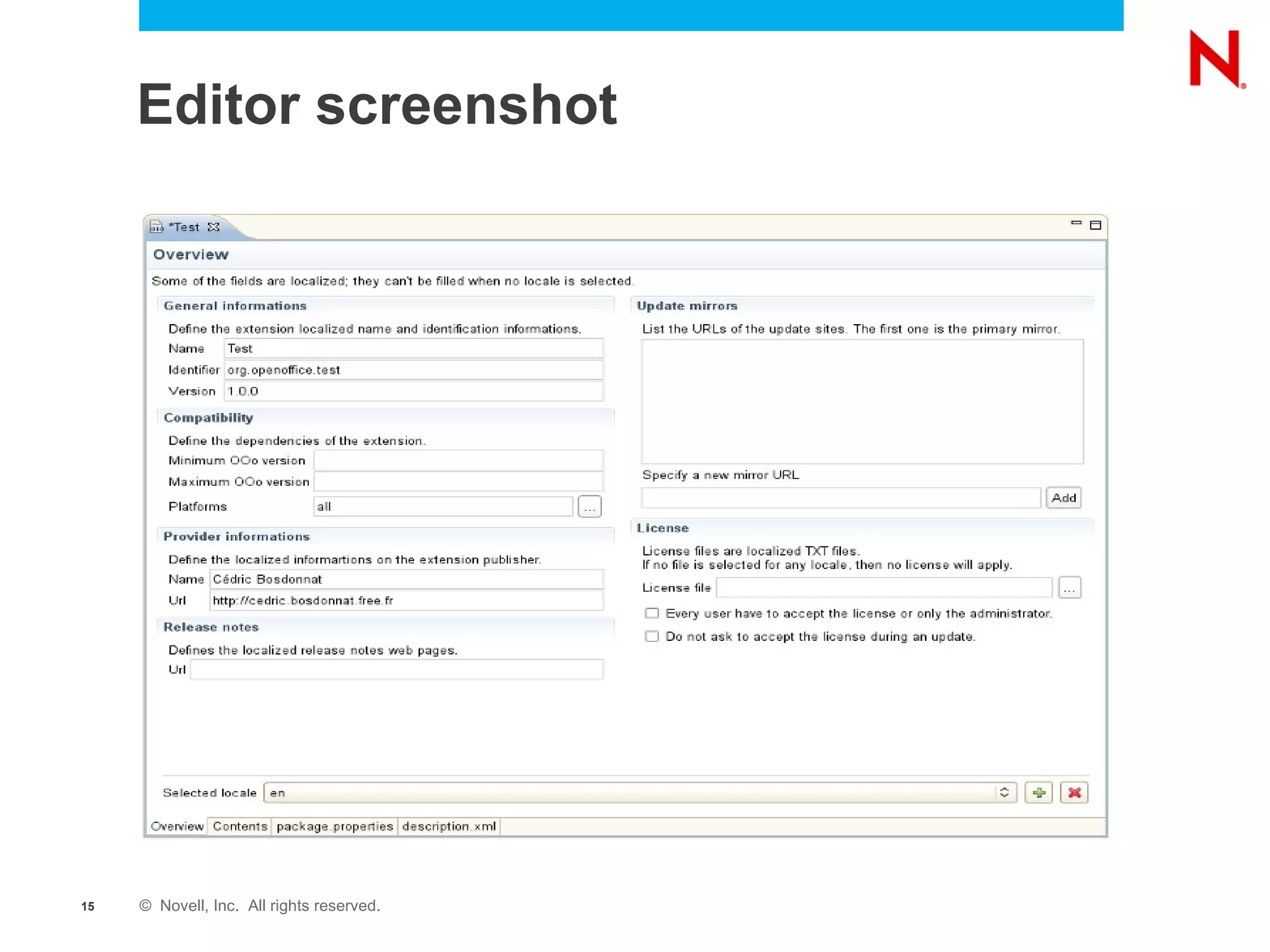The image size is (1270, 952).
Task: Open the Selected locale dropdown
Action: tap(640, 793)
